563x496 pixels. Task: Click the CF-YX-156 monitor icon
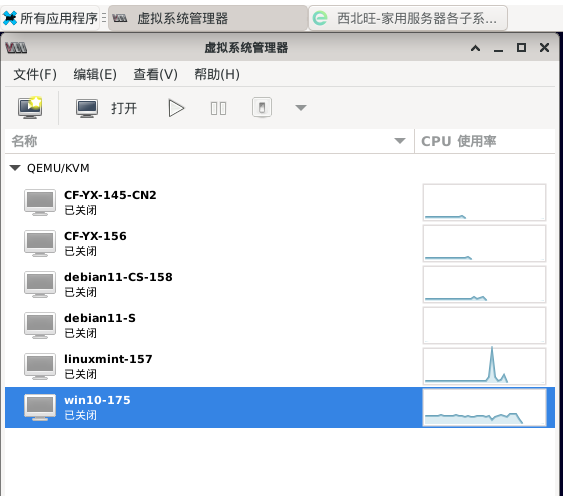click(40, 243)
